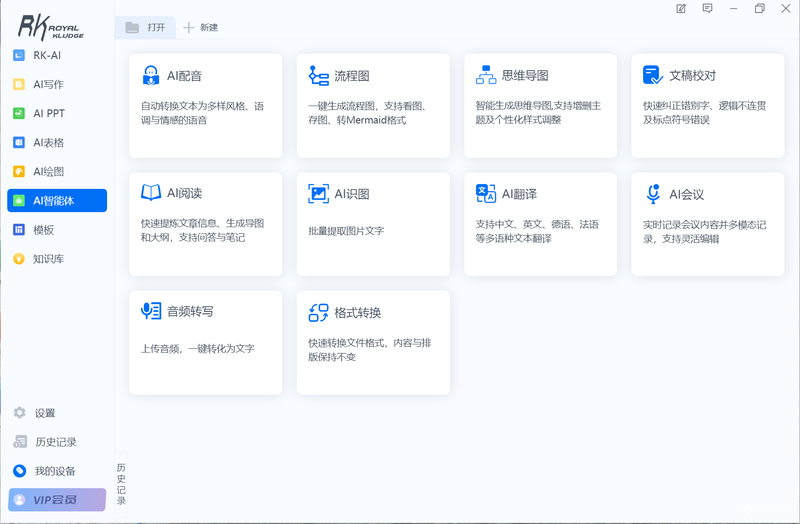Select the 格式转换 card description text
The width and height of the screenshot is (800, 524).
click(x=369, y=350)
